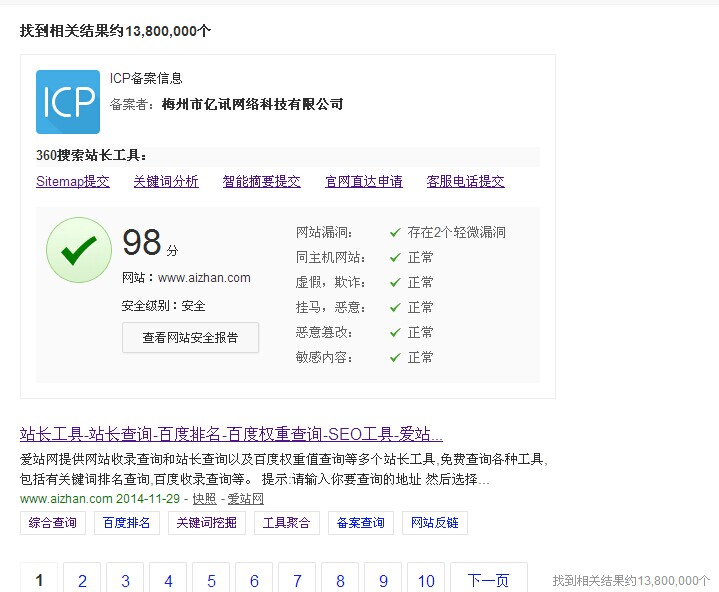Viewport: 719px width, 592px height.
Task: Click the 智能摘要提交 link
Action: point(261,182)
